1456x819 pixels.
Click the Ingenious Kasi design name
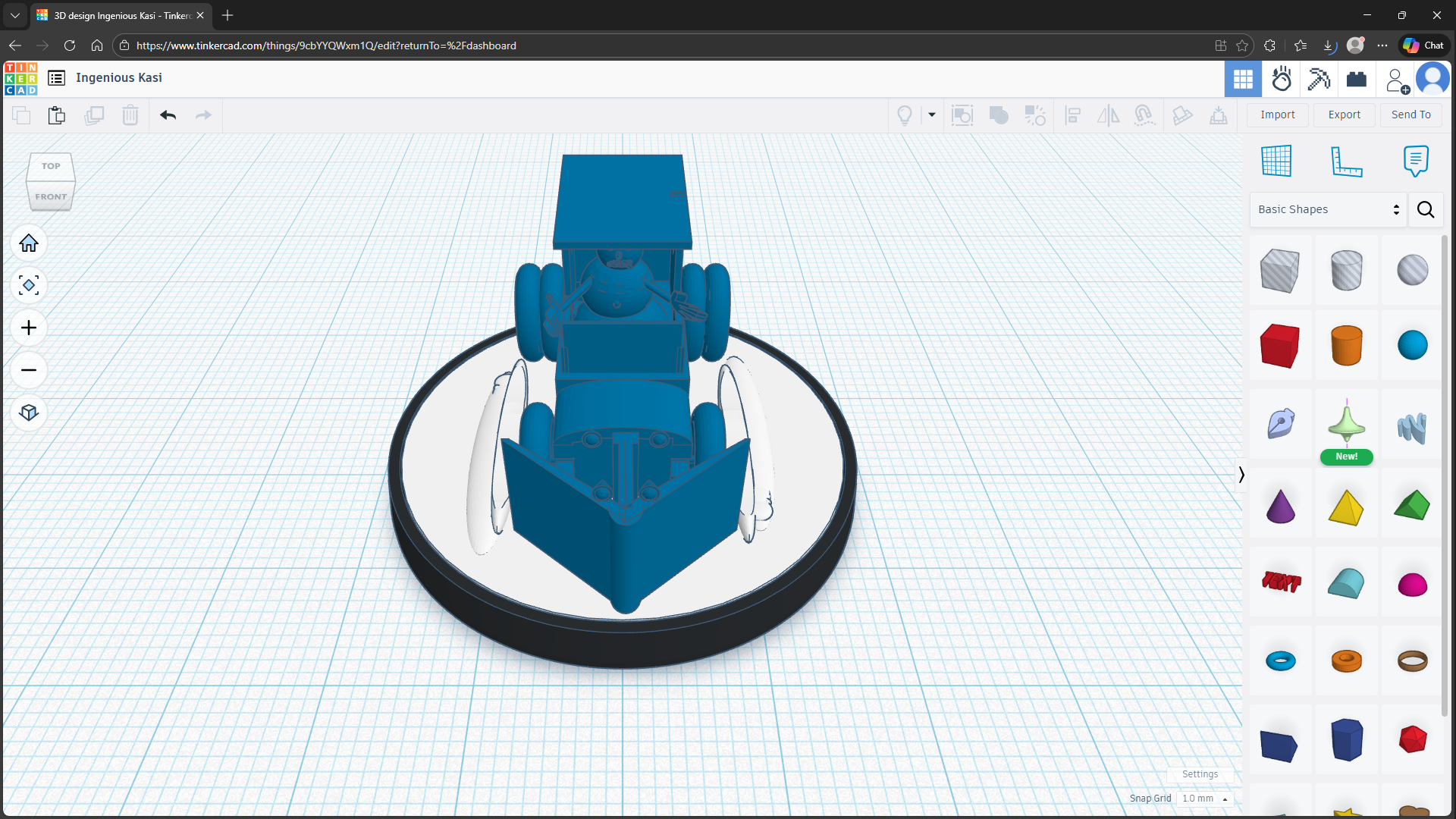119,77
